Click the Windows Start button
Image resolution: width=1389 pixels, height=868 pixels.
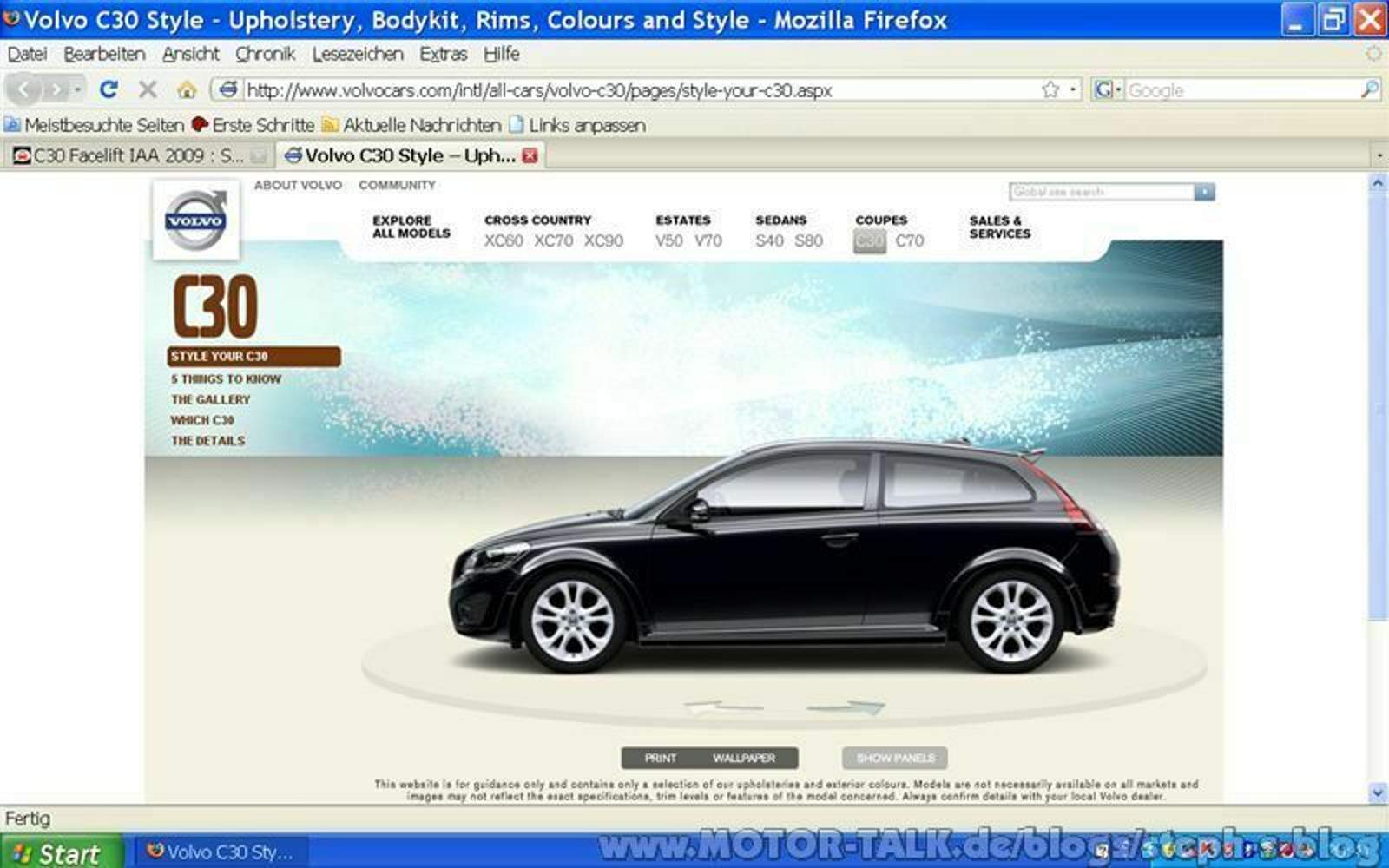(59, 852)
